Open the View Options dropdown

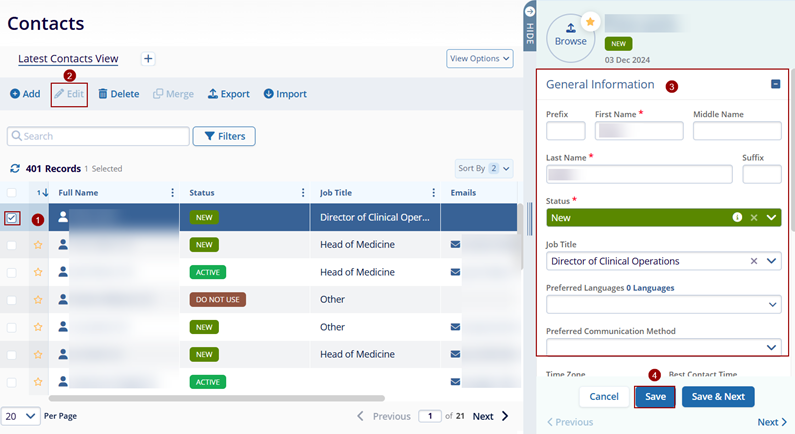(479, 59)
